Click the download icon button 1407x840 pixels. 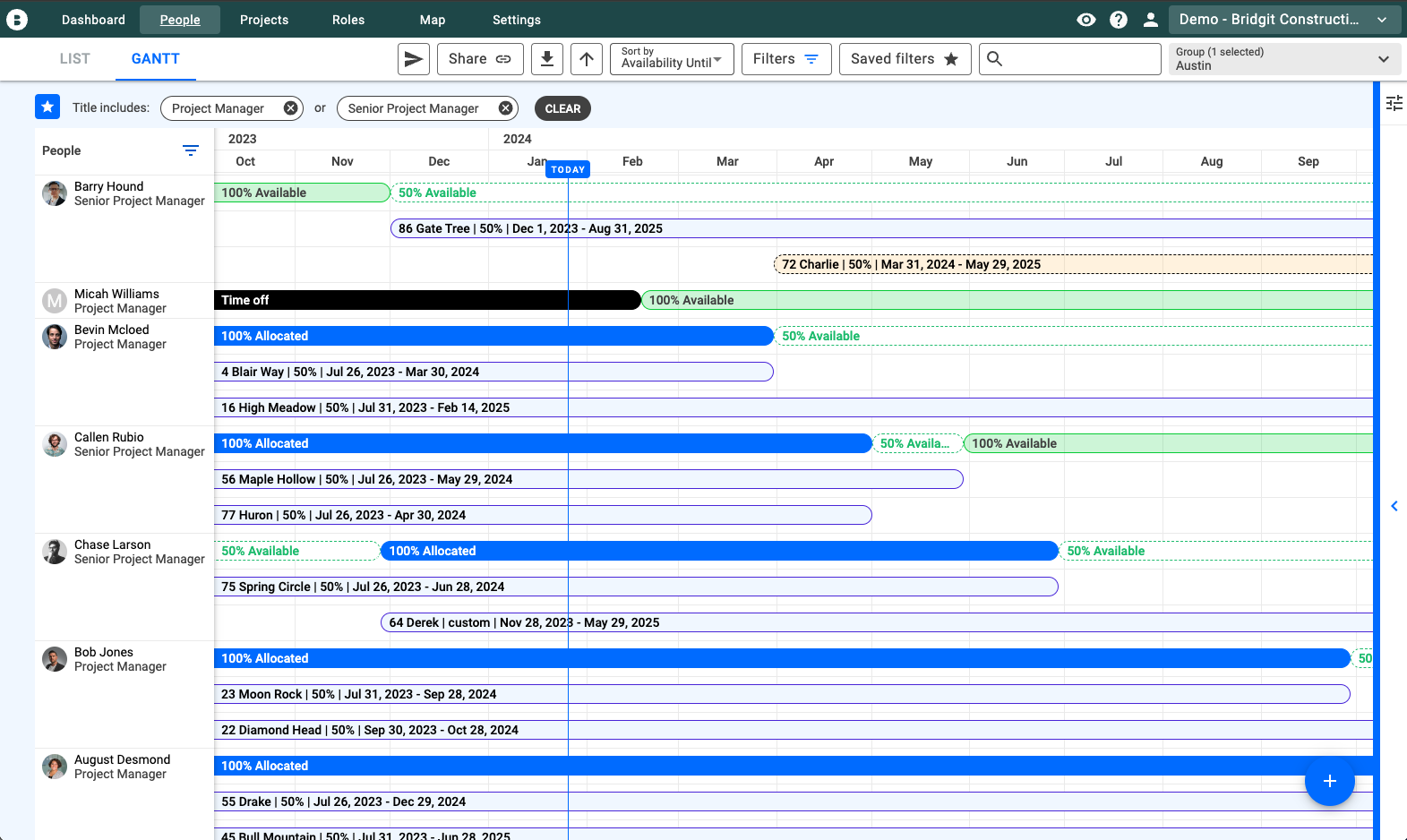tap(546, 59)
